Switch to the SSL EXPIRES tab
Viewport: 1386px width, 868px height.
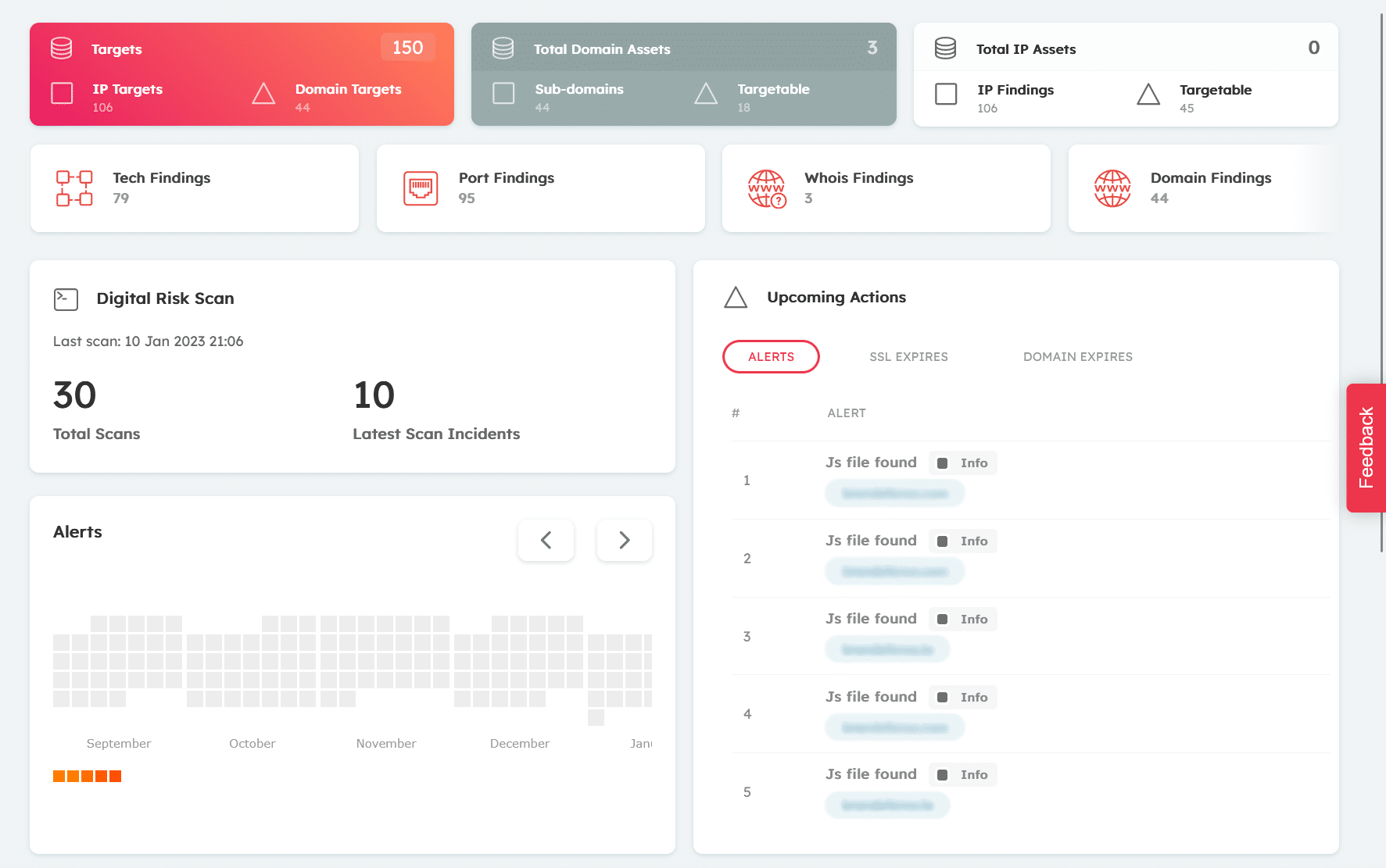[908, 356]
